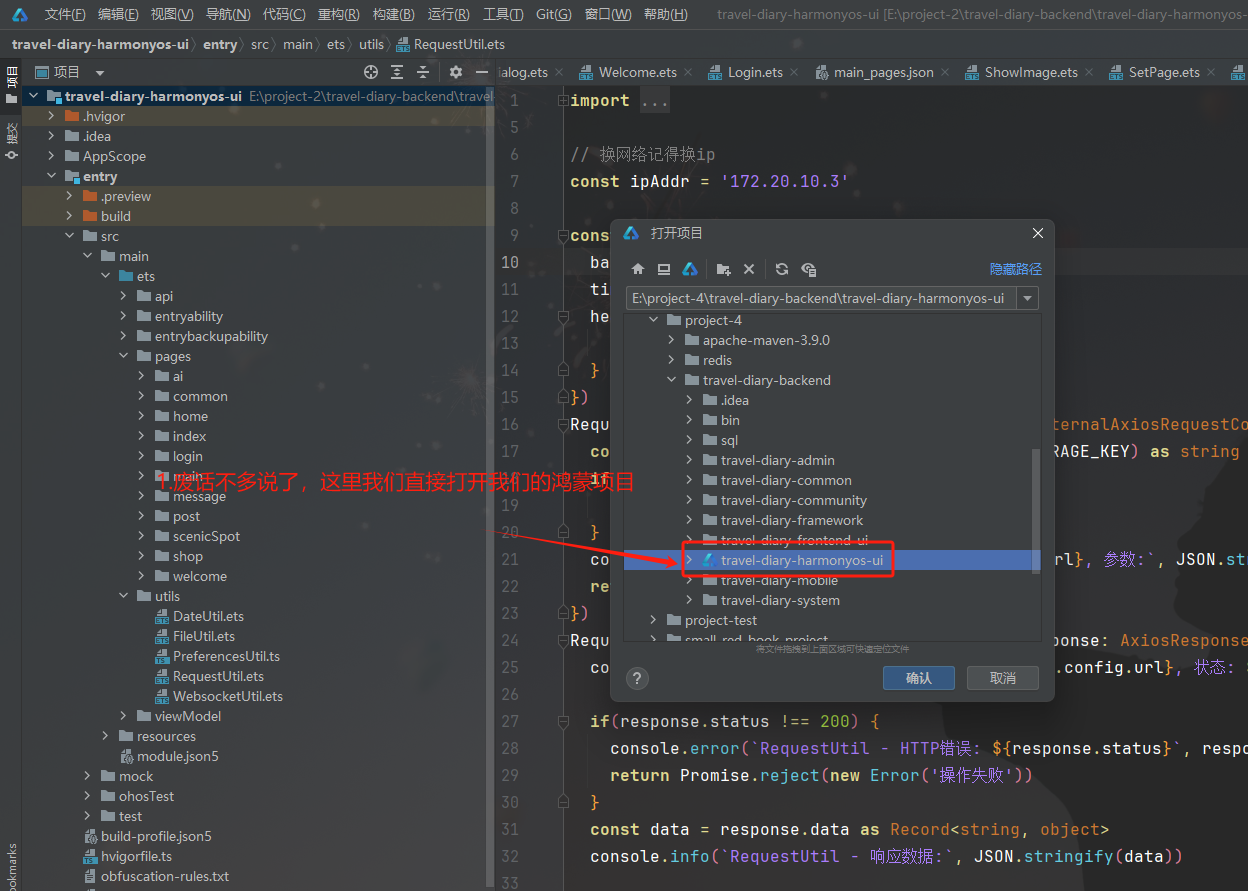The width and height of the screenshot is (1248, 891).
Task: Select travel-diary-admin folder in dialog
Action: point(778,460)
